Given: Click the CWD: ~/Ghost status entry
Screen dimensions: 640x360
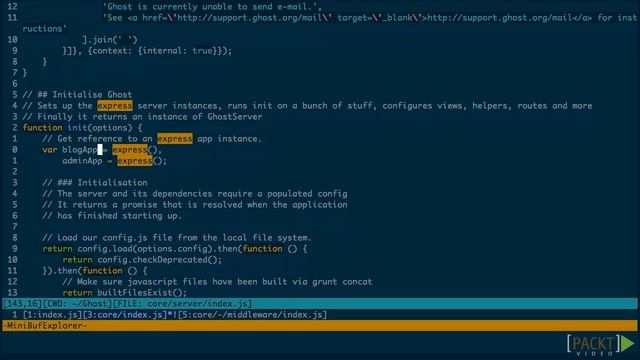Looking at the screenshot, I should point(77,304).
